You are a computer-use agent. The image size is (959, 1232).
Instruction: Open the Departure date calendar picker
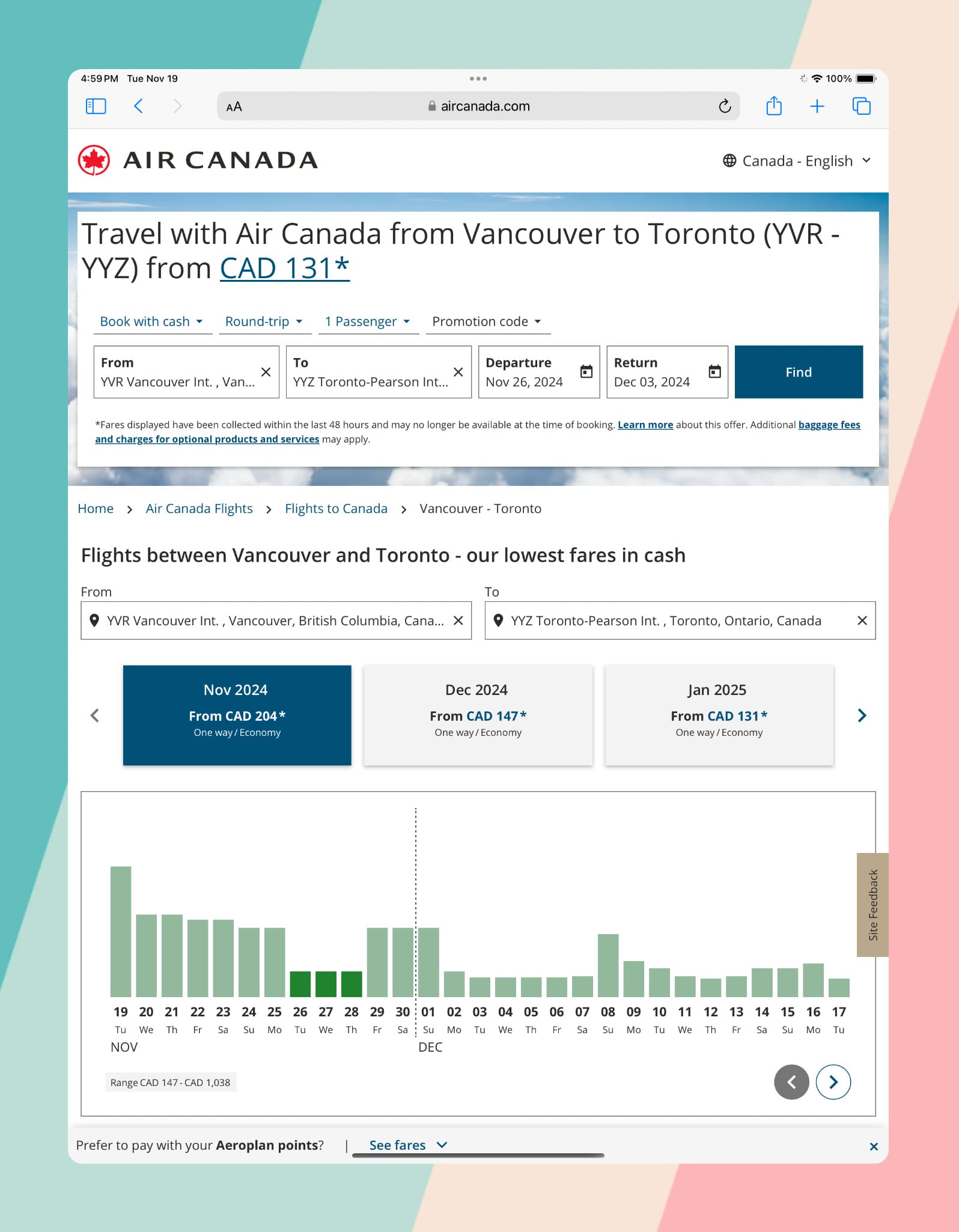tap(585, 372)
